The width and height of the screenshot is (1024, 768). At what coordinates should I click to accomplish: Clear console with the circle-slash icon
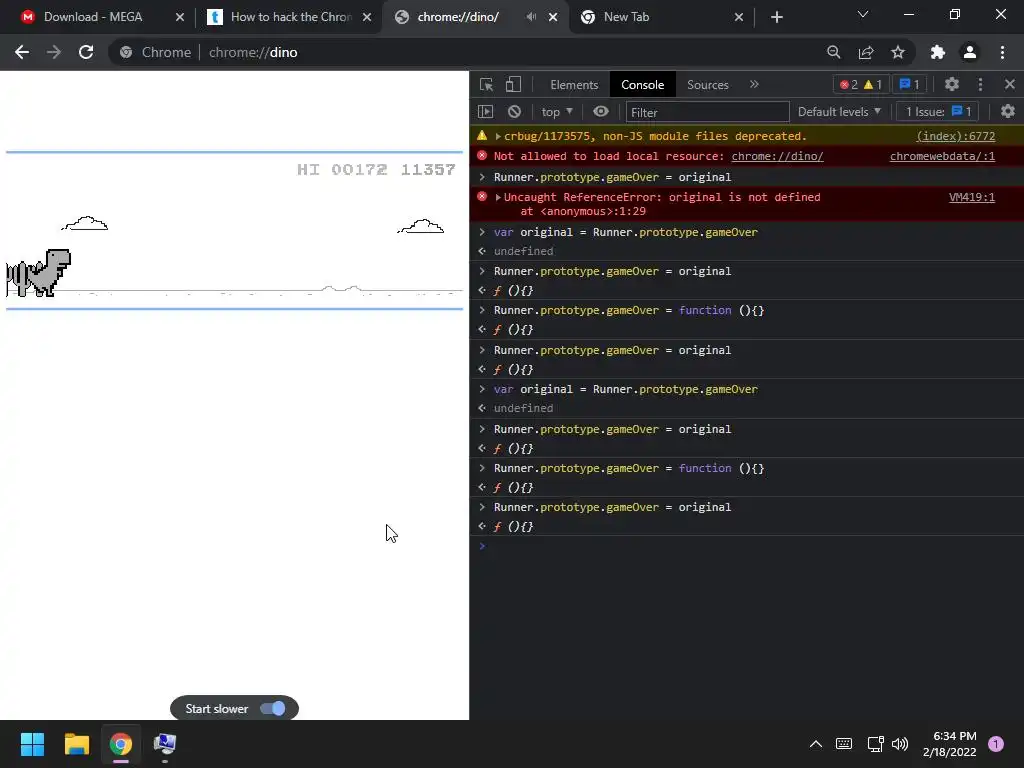[x=515, y=112]
